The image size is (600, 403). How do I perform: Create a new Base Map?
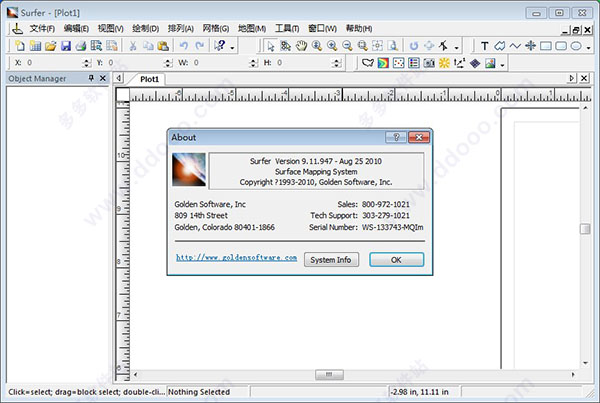368,63
